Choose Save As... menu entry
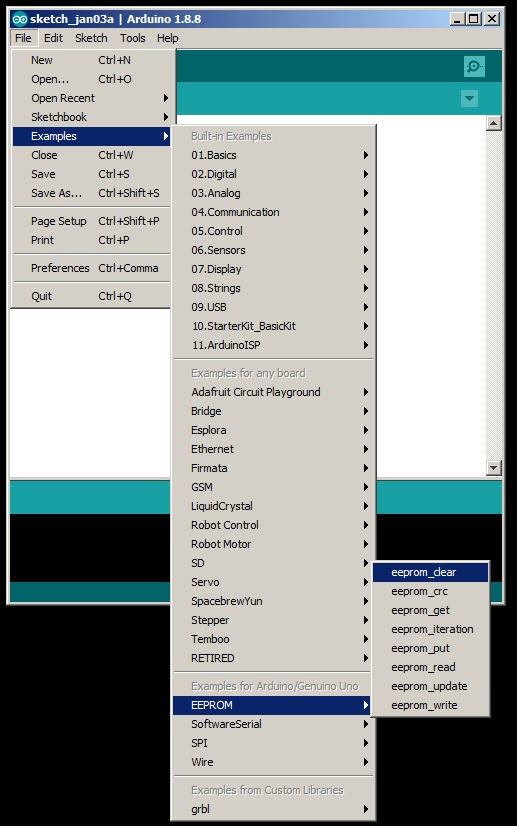 click(92, 193)
